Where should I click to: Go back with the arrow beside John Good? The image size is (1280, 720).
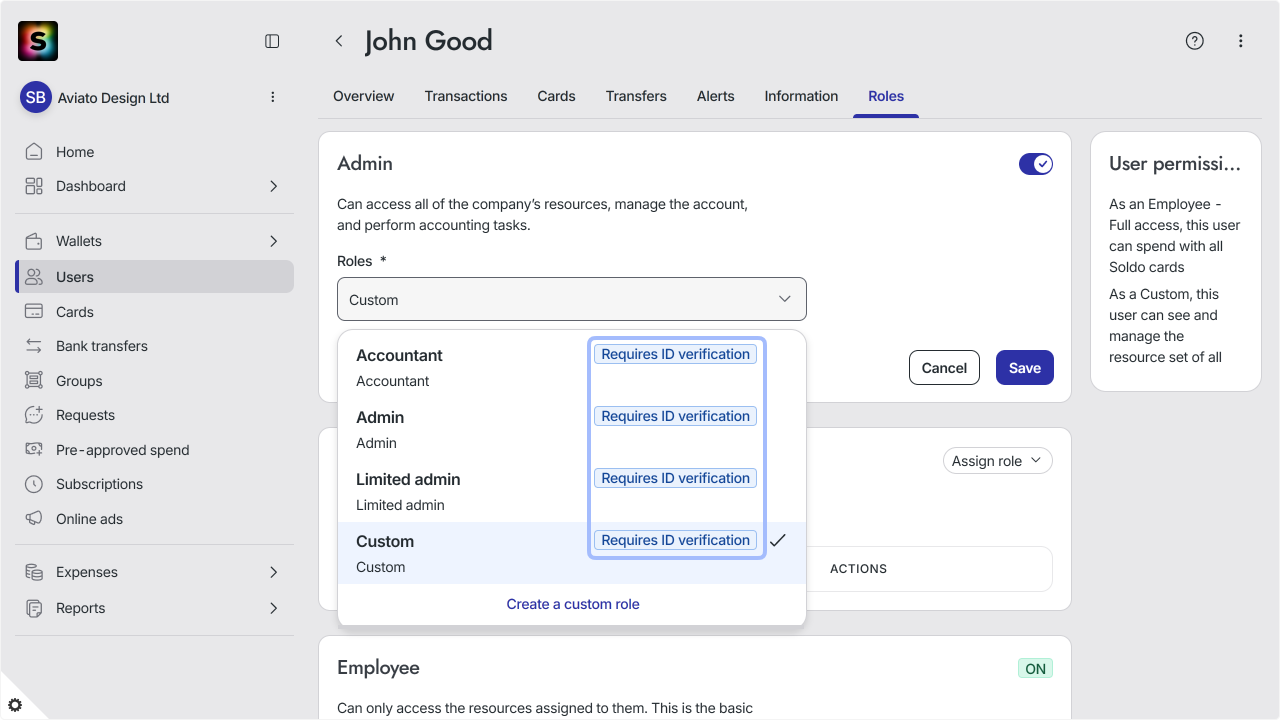point(339,41)
